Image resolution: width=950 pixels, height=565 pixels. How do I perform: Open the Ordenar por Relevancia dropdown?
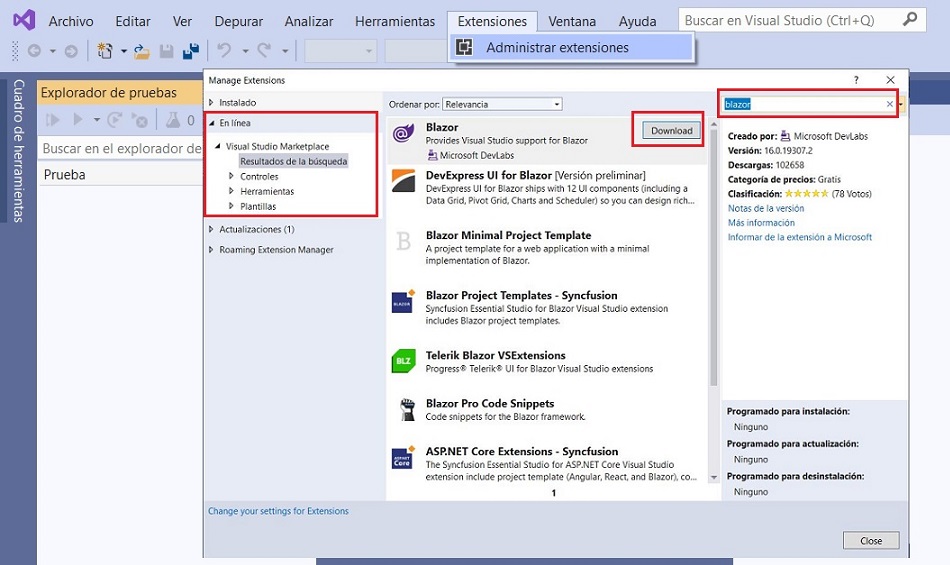[x=502, y=104]
